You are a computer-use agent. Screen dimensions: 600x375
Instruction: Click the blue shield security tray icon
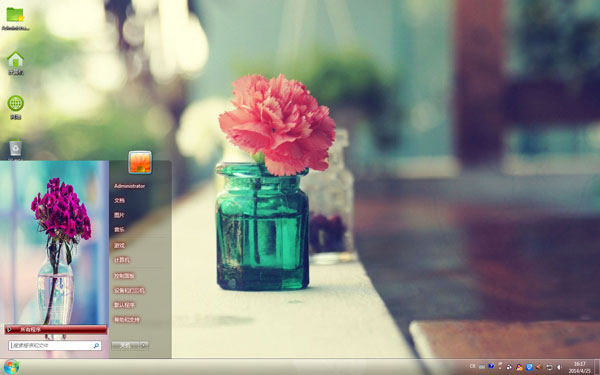(x=529, y=367)
